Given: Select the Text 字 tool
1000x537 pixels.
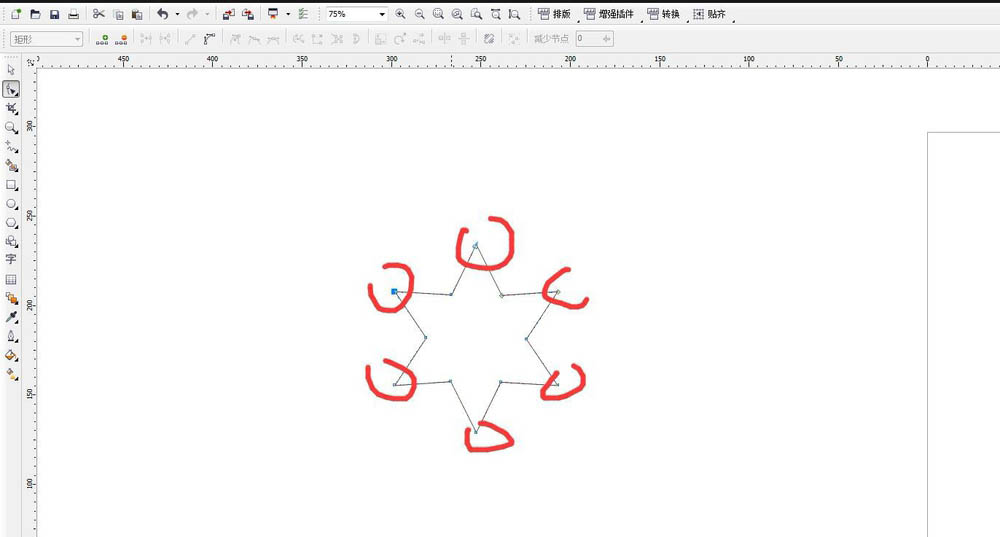Looking at the screenshot, I should [x=11, y=260].
